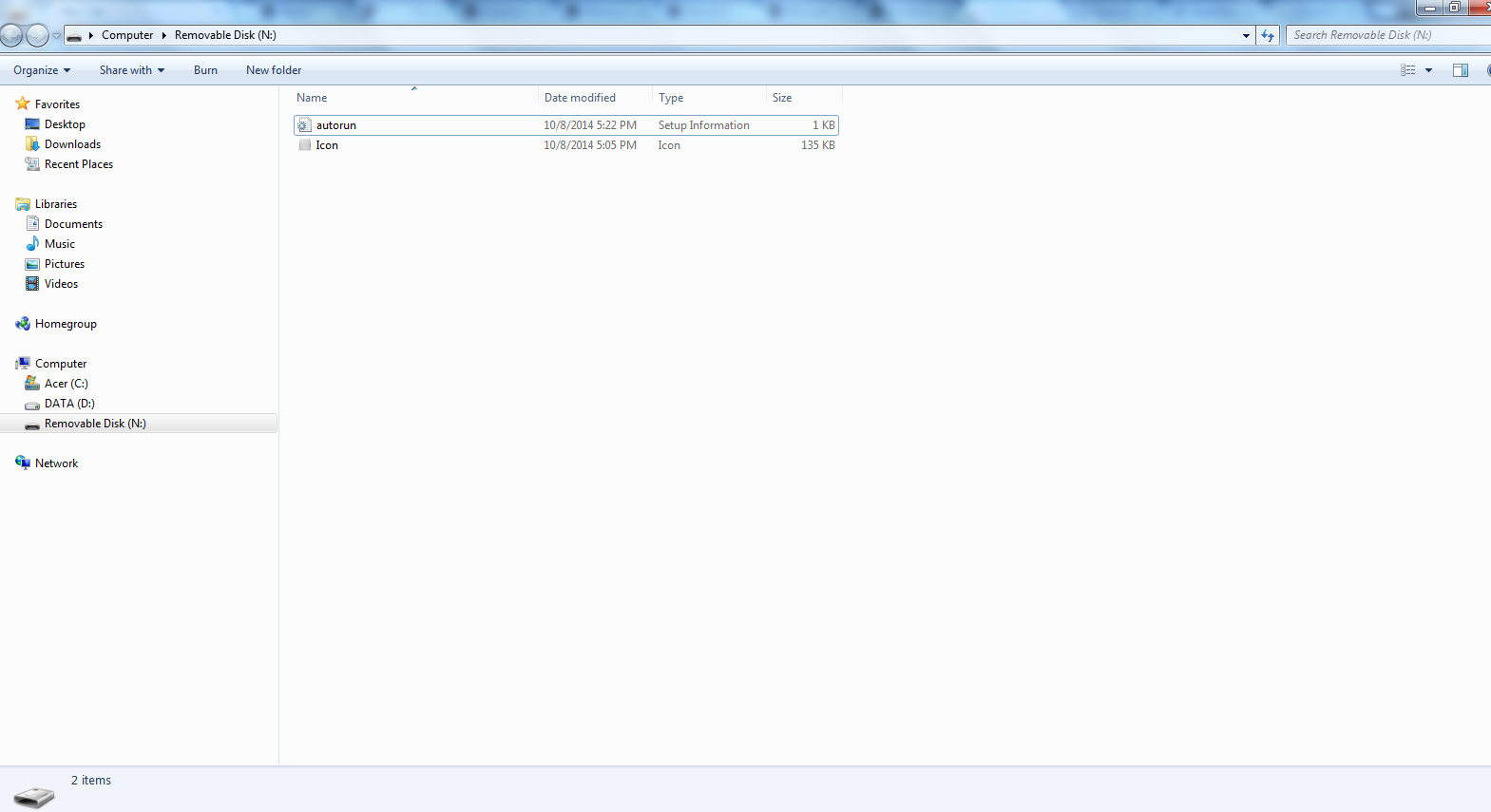Open the More view options arrow
This screenshot has height=812, width=1491.
[x=1428, y=70]
